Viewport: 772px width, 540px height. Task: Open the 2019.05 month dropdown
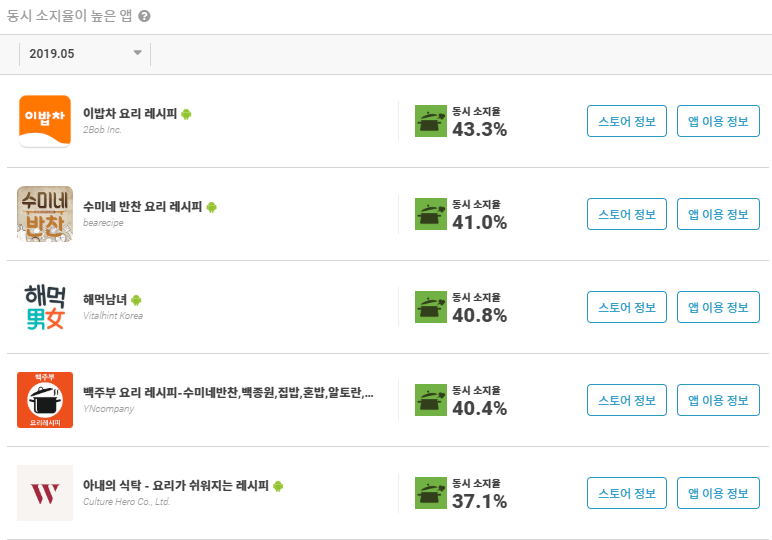[85, 54]
